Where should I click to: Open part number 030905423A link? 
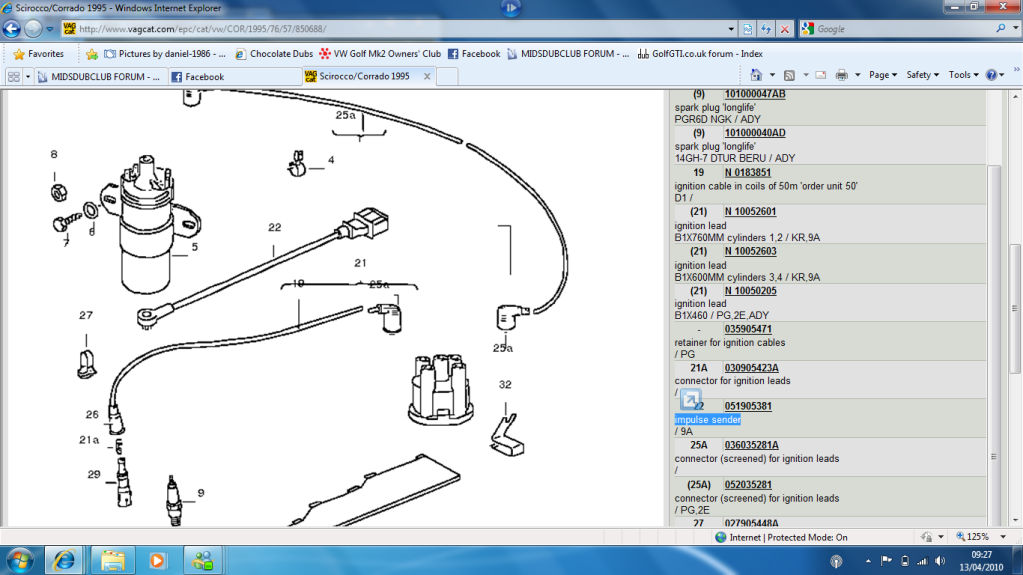pos(752,368)
